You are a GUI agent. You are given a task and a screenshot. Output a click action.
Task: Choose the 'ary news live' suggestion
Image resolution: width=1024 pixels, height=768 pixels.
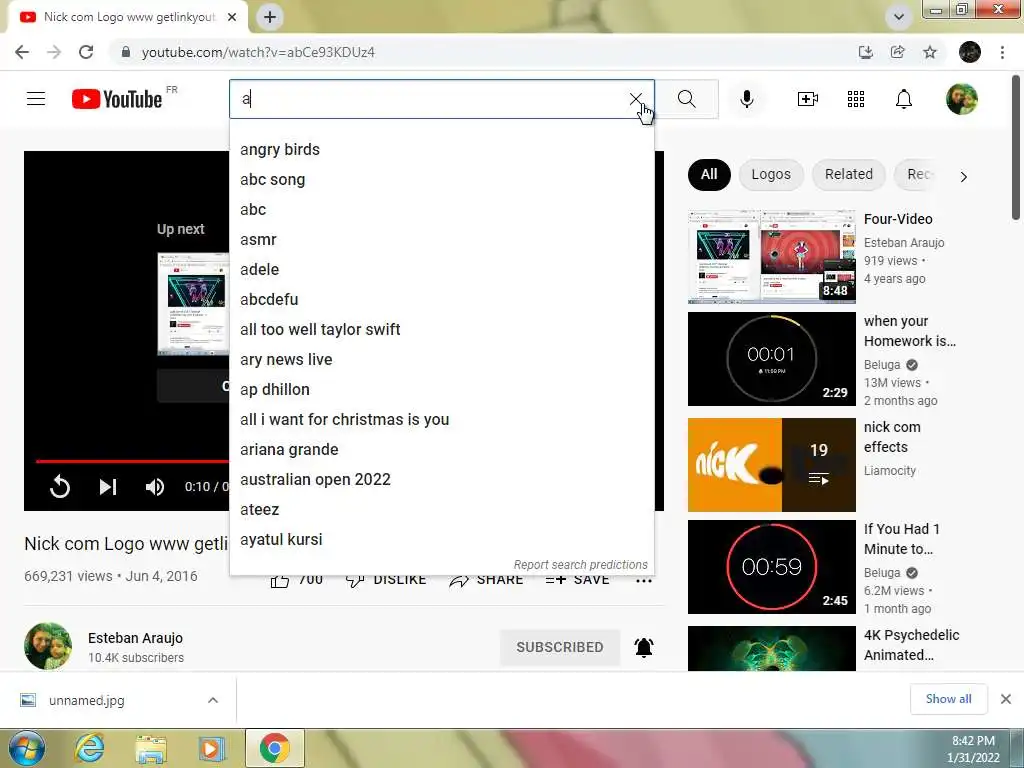[441, 360]
